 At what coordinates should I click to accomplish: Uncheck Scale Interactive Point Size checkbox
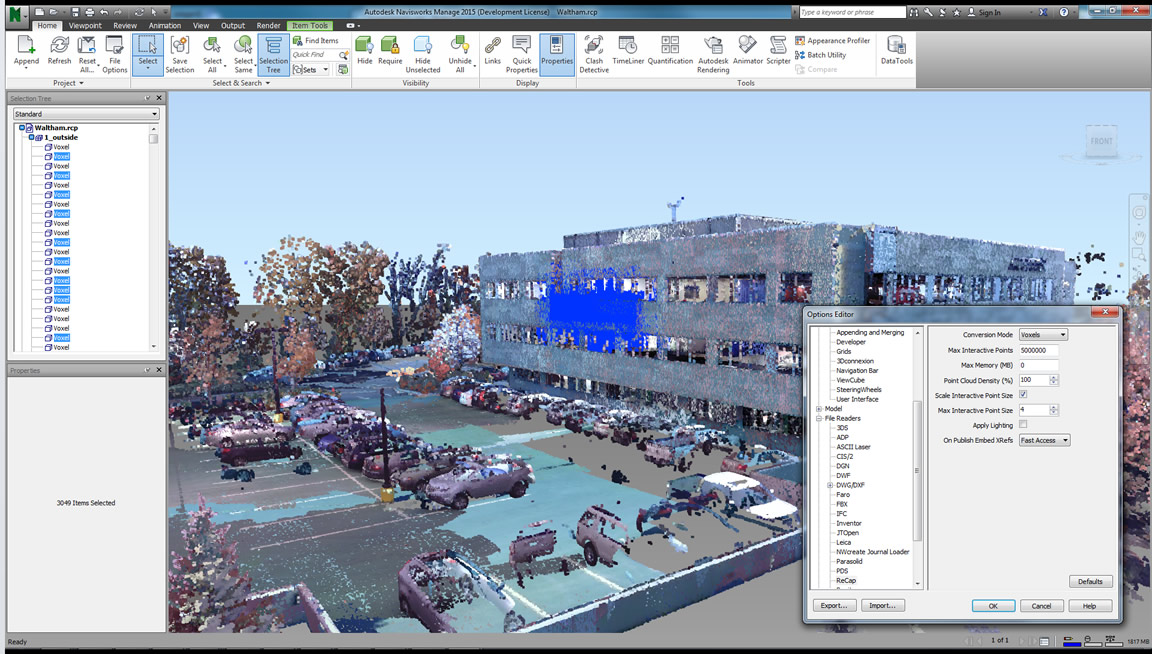coord(1023,395)
